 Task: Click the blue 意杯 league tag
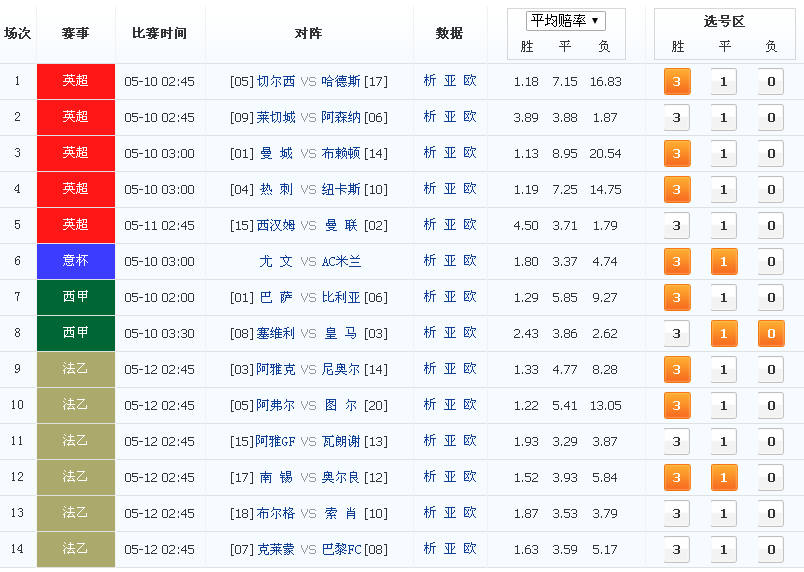[76, 261]
